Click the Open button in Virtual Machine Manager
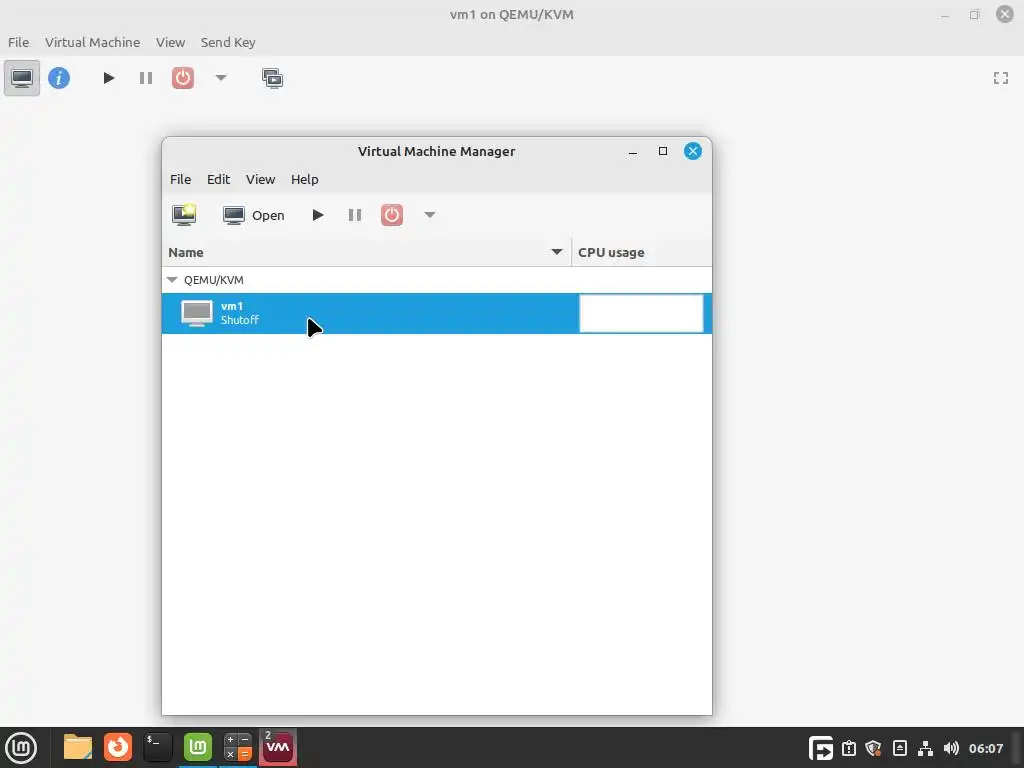 [253, 216]
